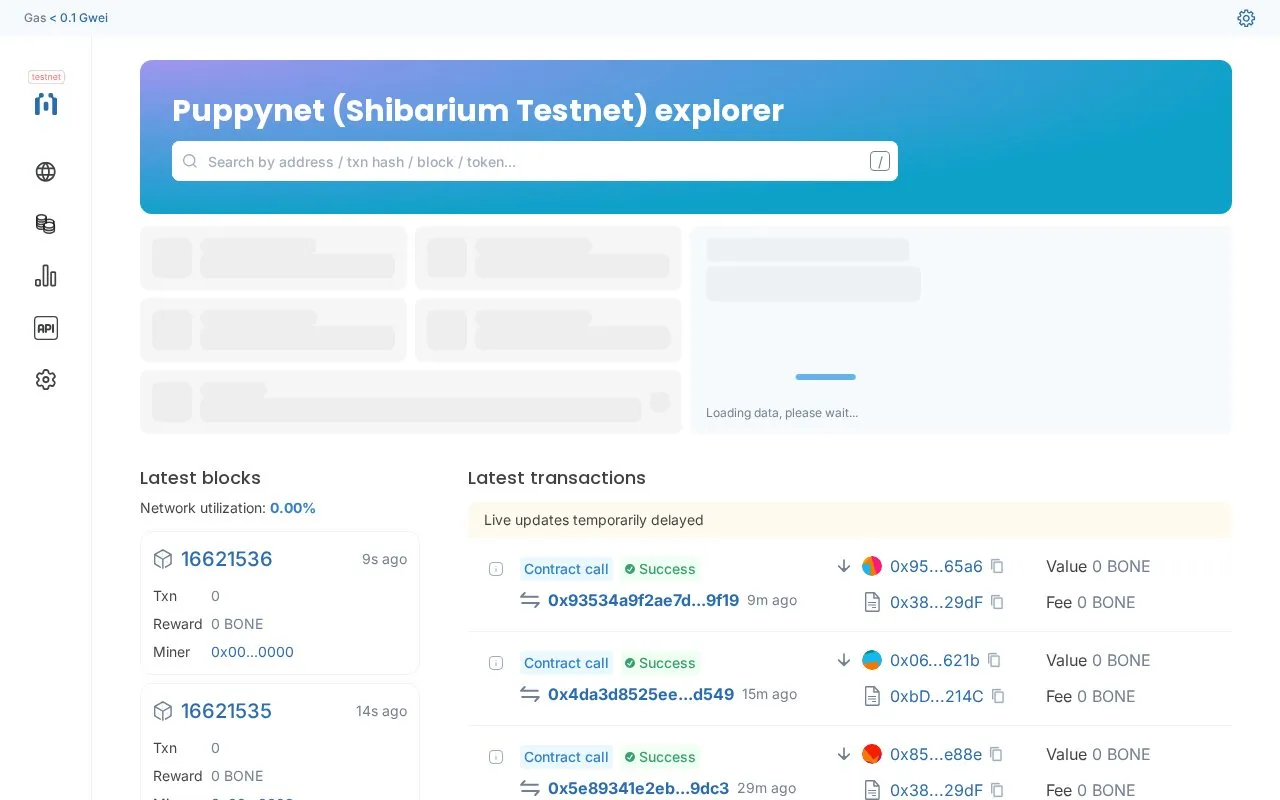The image size is (1280, 800).
Task: Open block 16621536
Action: 227,559
